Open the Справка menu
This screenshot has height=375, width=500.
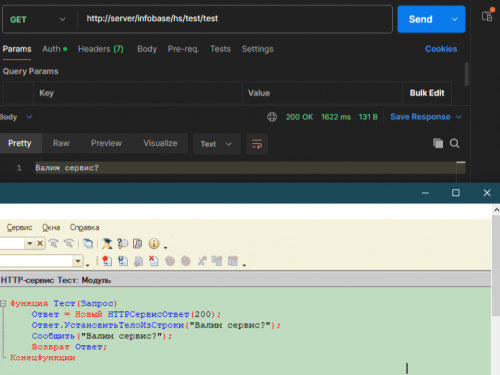click(x=84, y=227)
